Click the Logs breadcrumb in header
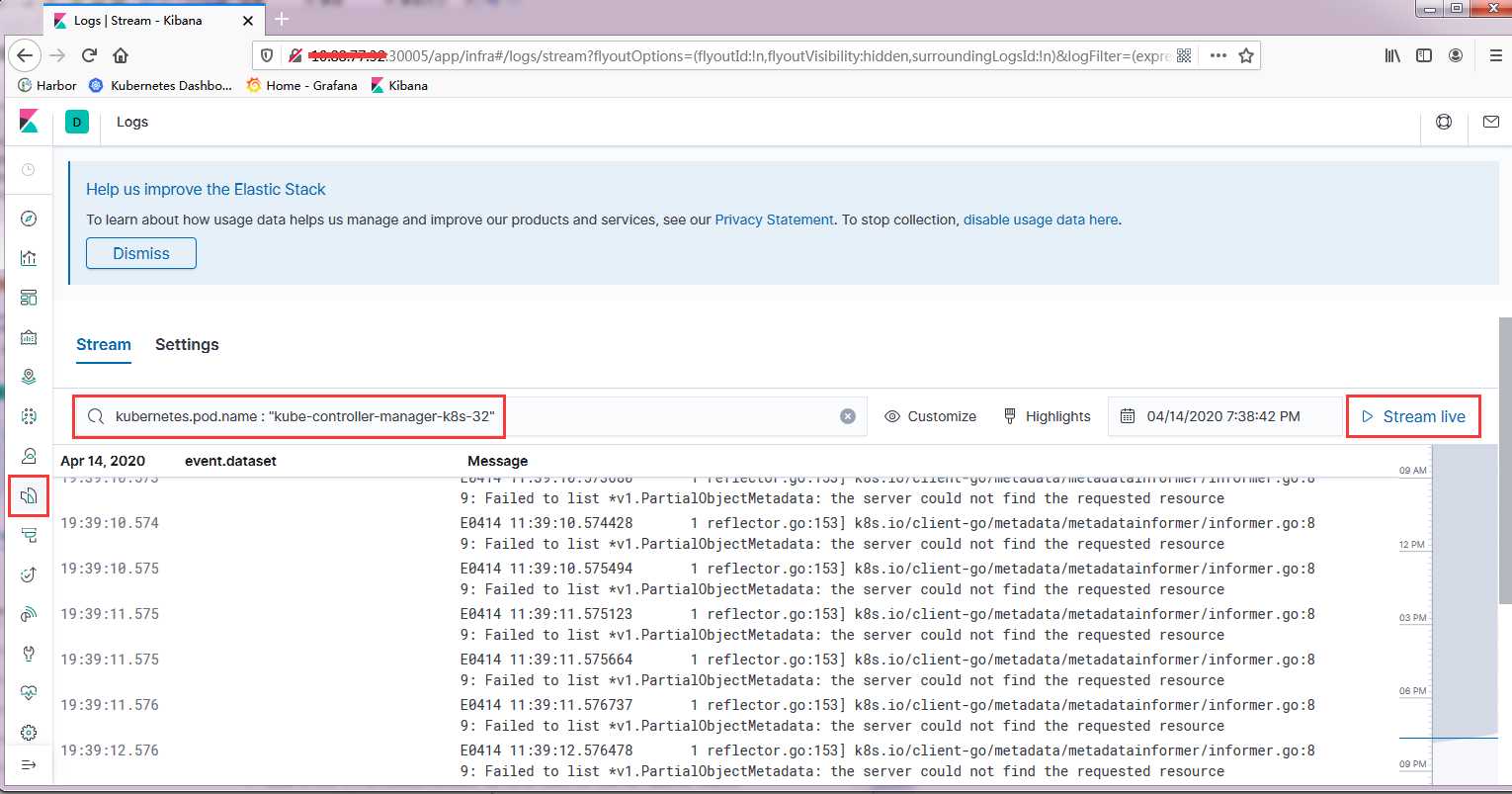1512x794 pixels. [x=132, y=122]
